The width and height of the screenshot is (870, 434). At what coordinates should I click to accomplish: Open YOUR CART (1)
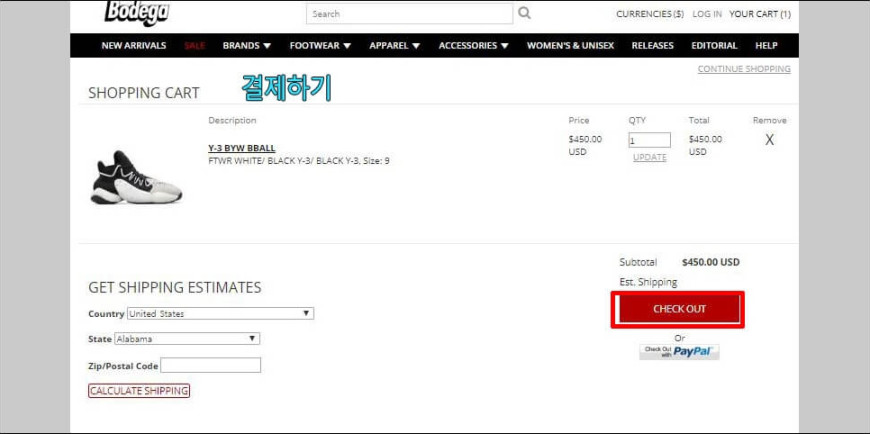tap(760, 14)
